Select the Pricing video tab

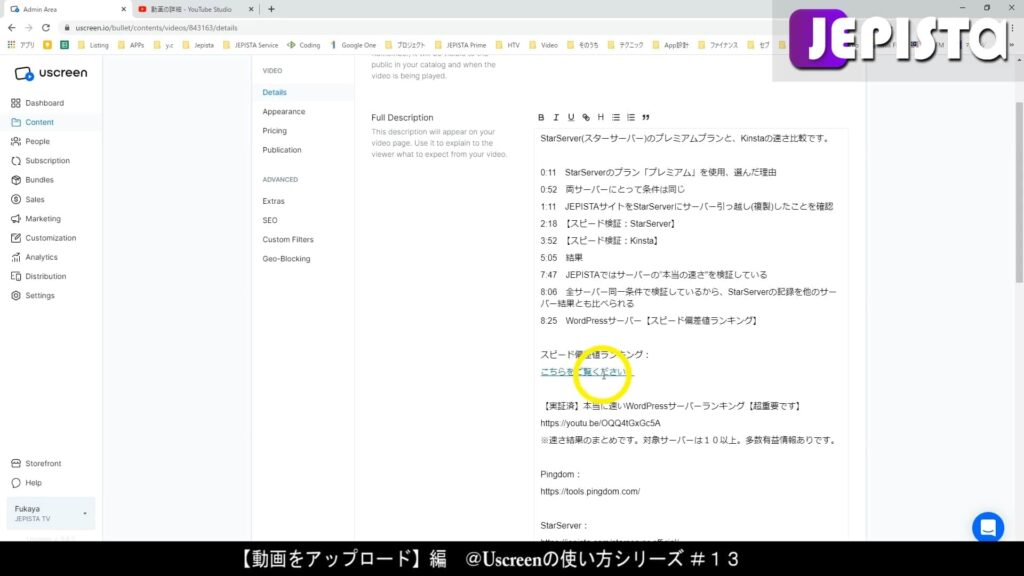274,131
